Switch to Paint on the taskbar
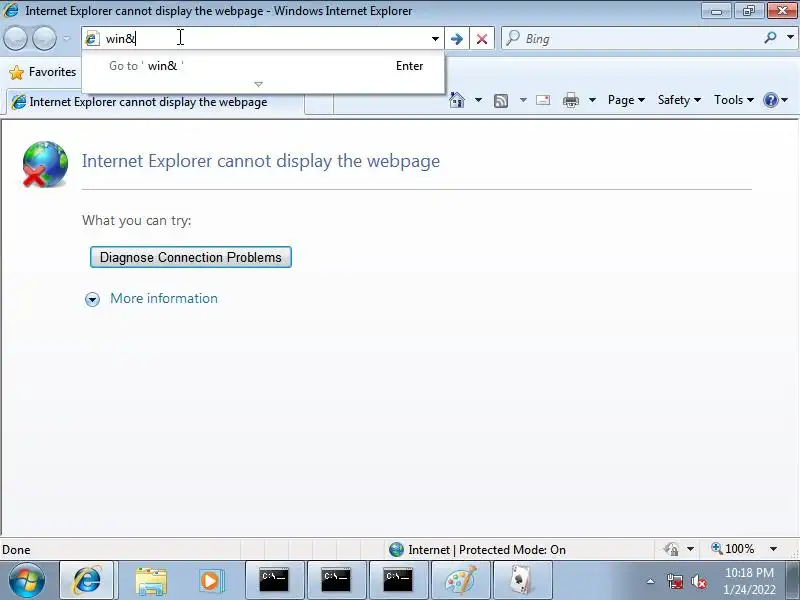 point(461,580)
